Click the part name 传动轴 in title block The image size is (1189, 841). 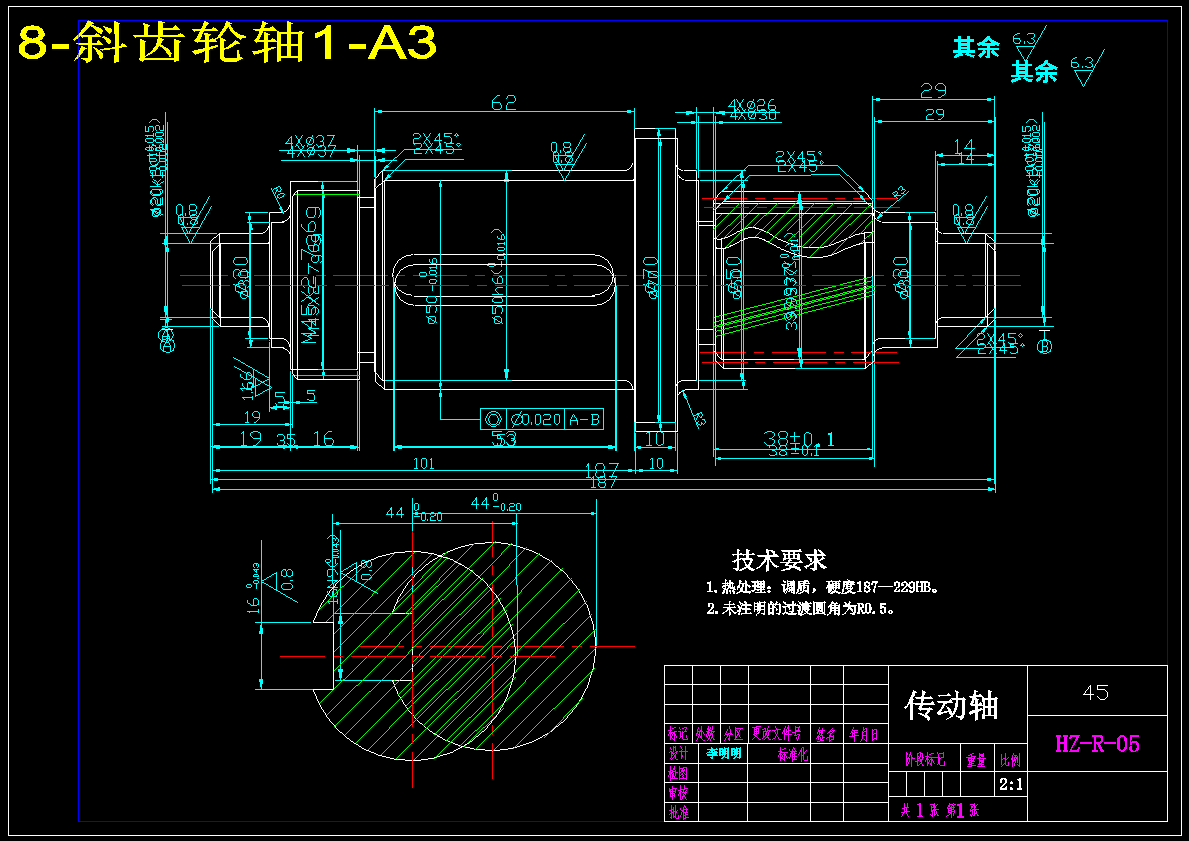click(x=952, y=706)
